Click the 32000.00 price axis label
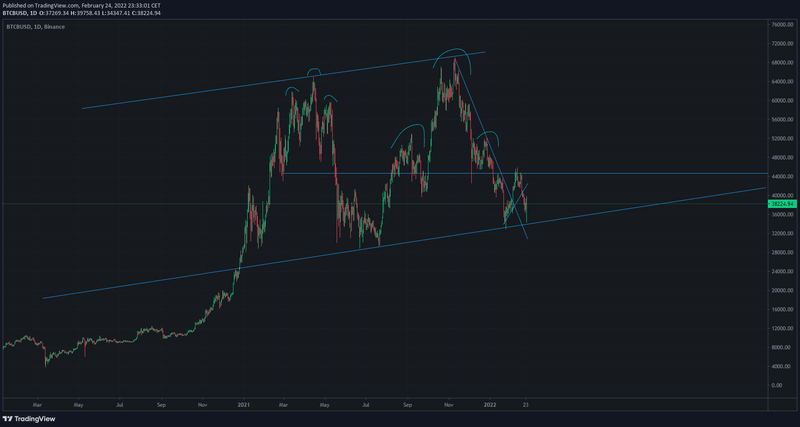 (781, 234)
